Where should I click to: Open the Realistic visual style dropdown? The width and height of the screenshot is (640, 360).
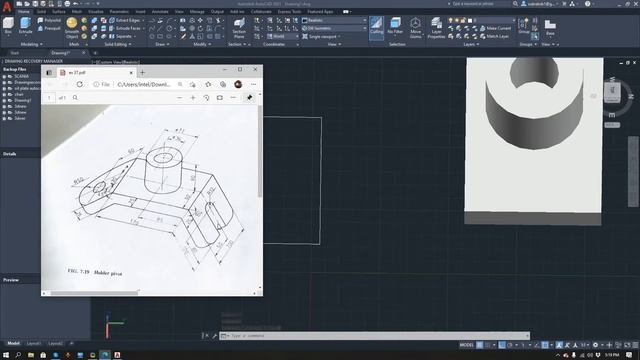click(334, 20)
